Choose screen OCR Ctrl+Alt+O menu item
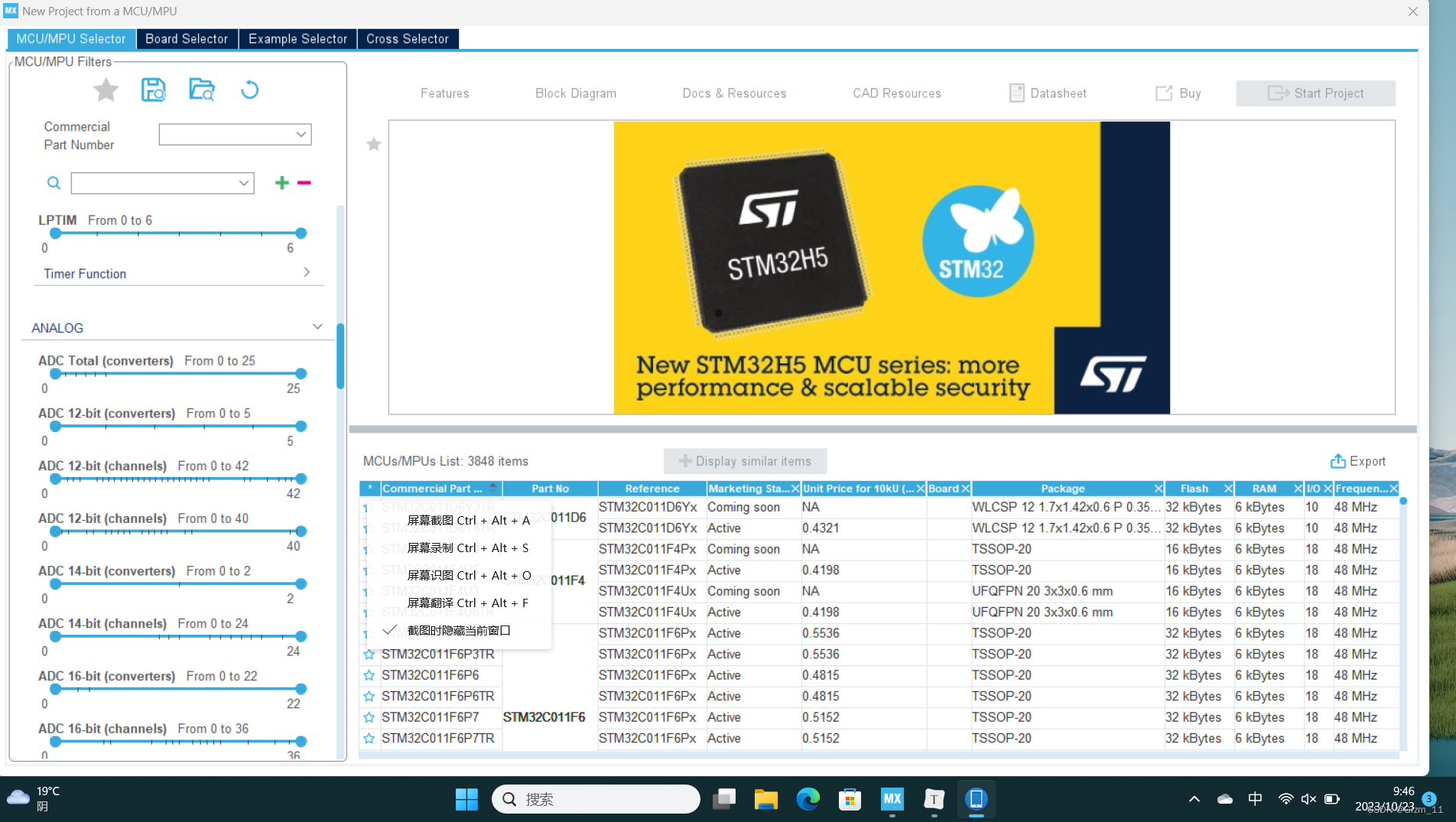 [459, 575]
